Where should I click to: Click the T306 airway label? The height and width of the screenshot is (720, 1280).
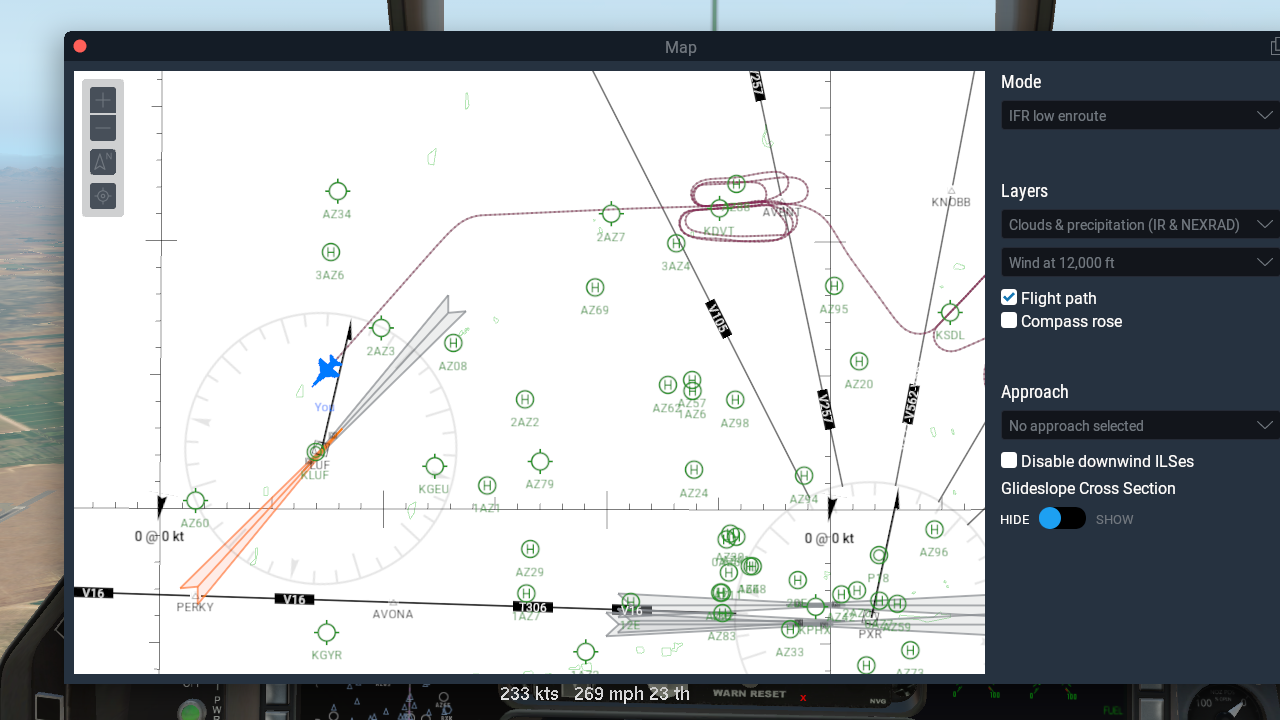pos(532,607)
